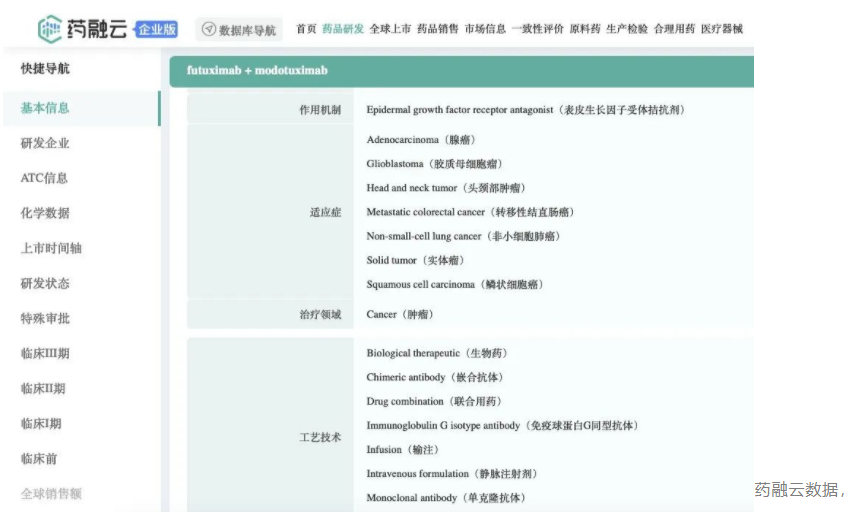Click the compass icon beside 数据库导航
The height and width of the screenshot is (514, 858).
209,30
